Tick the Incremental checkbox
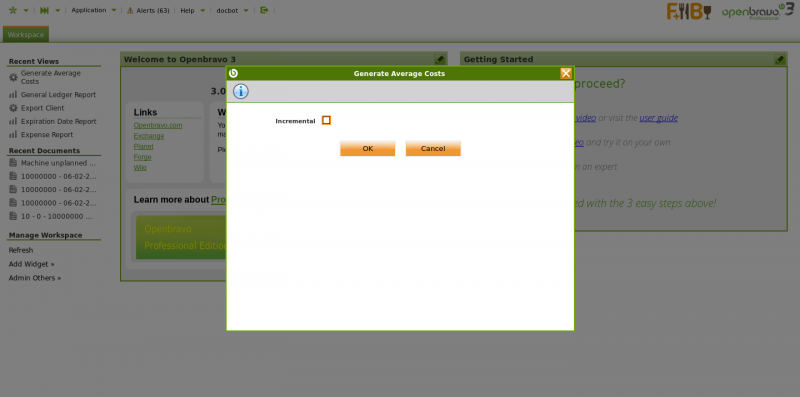 (x=326, y=120)
